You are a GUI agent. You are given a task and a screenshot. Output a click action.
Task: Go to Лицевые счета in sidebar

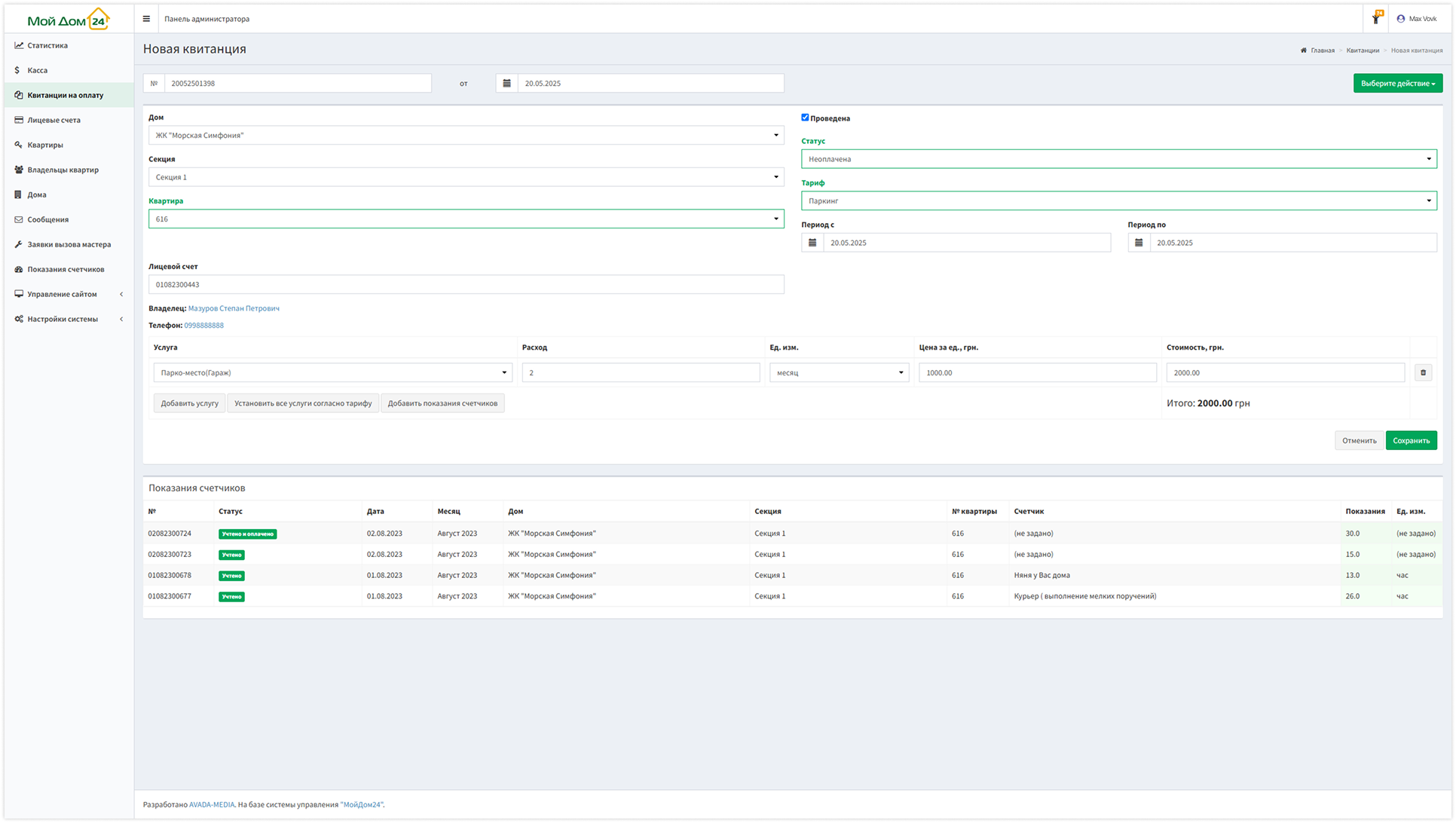[x=54, y=120]
